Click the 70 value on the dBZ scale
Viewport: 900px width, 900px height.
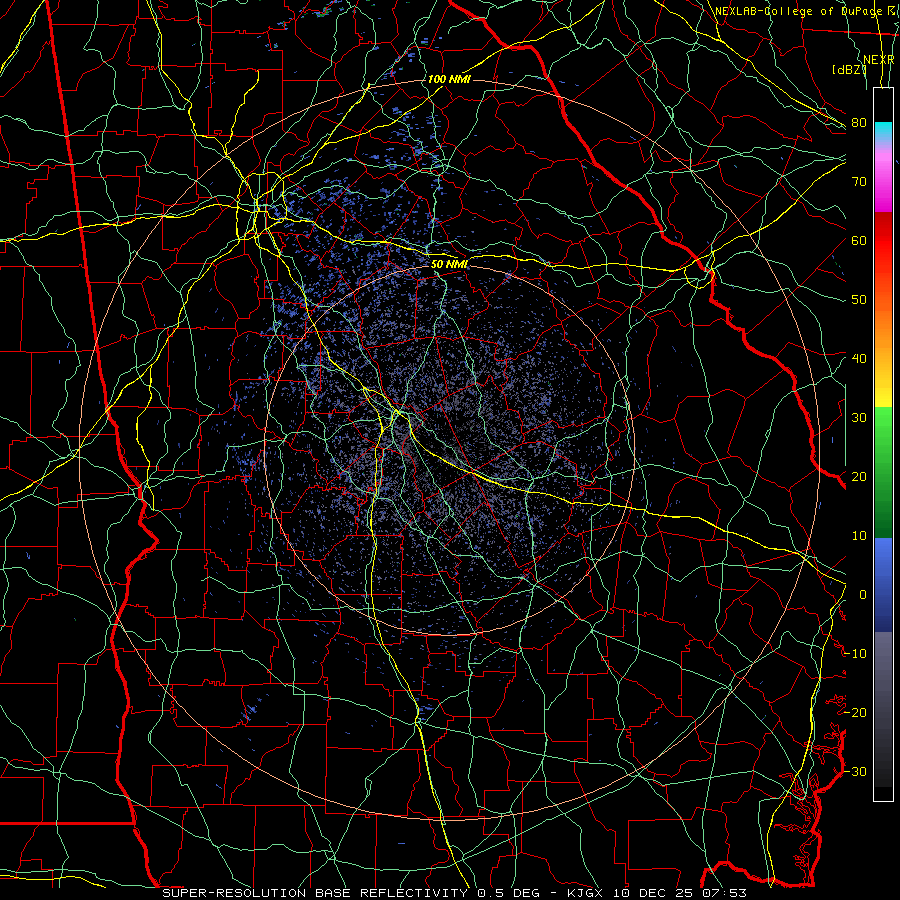[859, 182]
